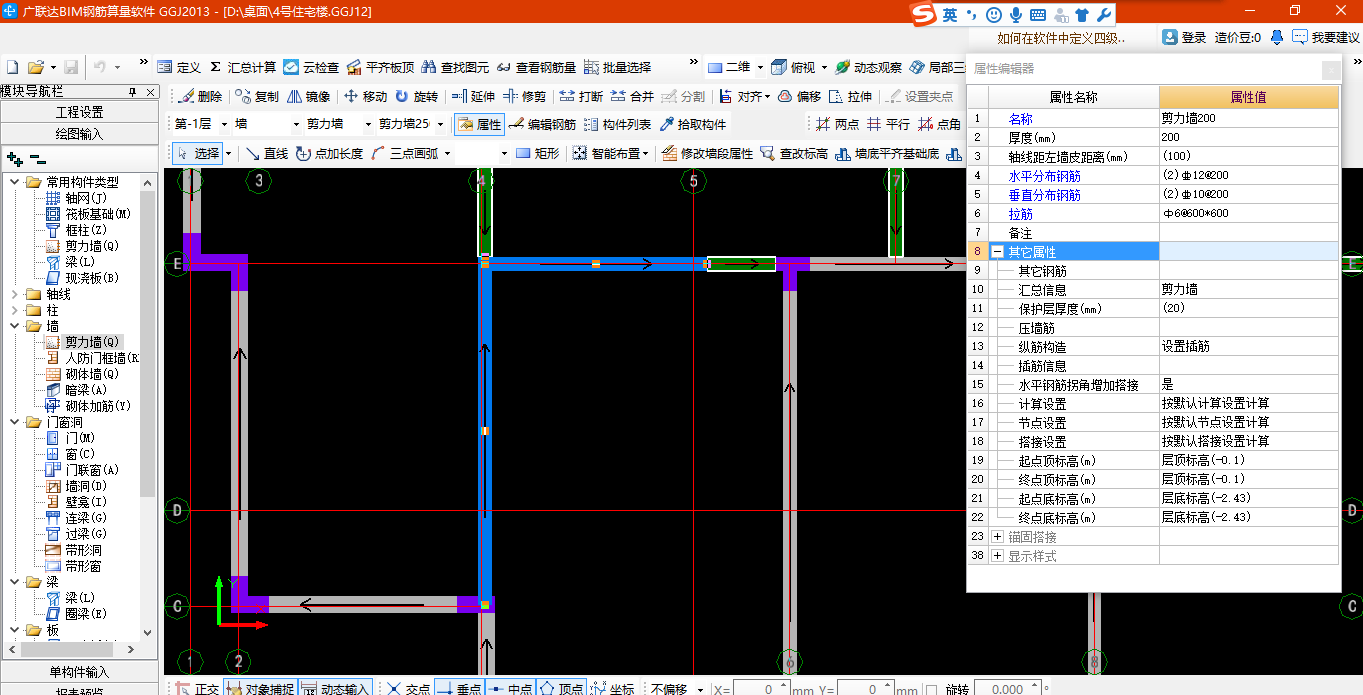
Task: Select 旋转 rotate tool
Action: (x=416, y=97)
